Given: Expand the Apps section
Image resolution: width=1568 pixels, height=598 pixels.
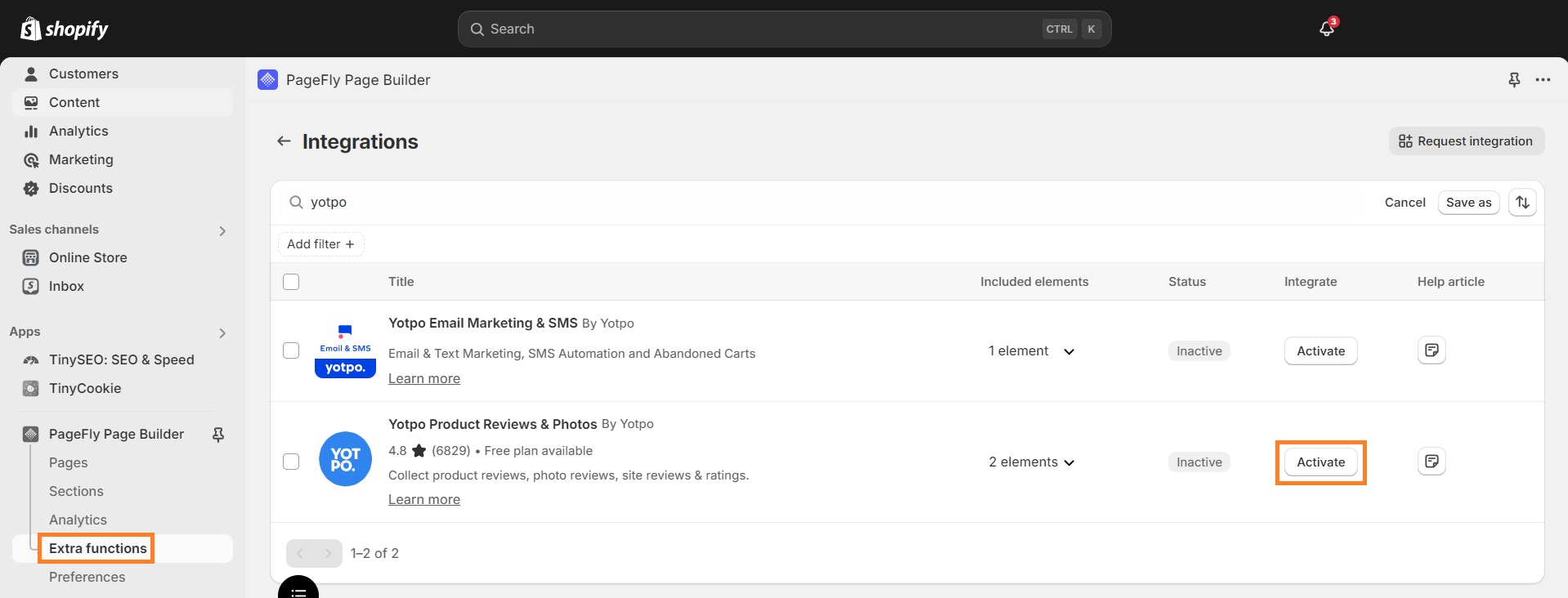Looking at the screenshot, I should click(x=222, y=332).
